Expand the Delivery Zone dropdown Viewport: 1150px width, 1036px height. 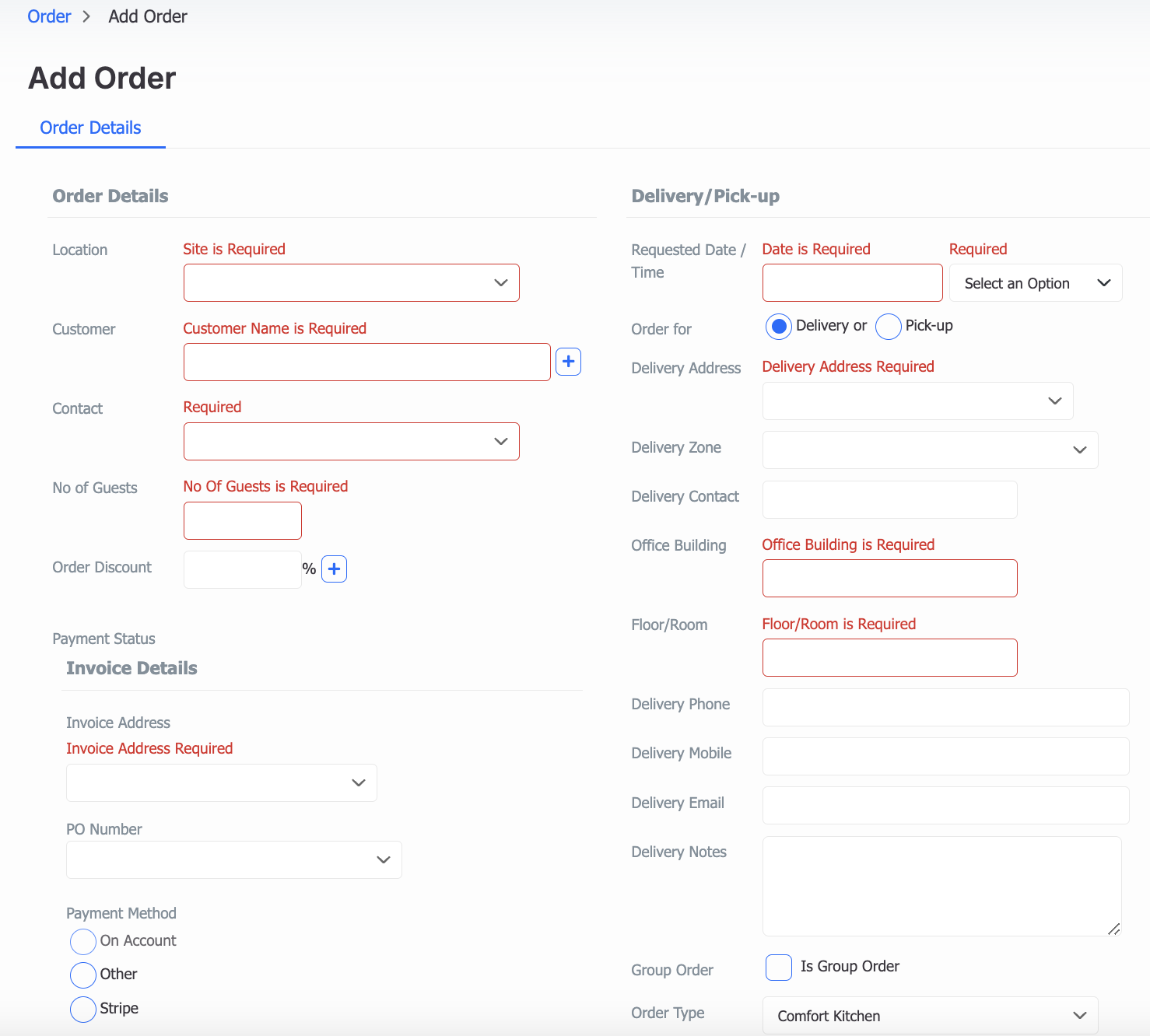[929, 450]
